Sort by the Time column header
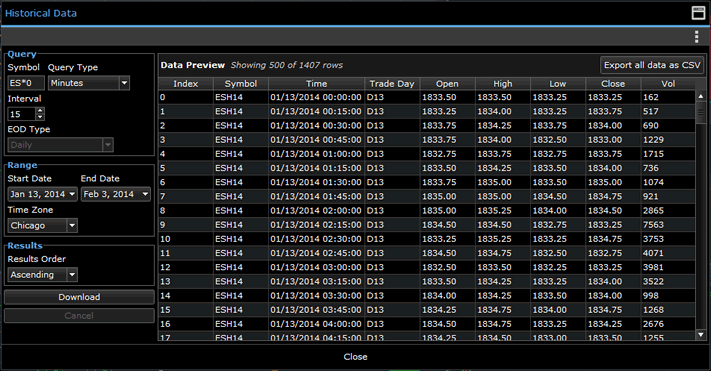711x371 pixels. pos(317,84)
